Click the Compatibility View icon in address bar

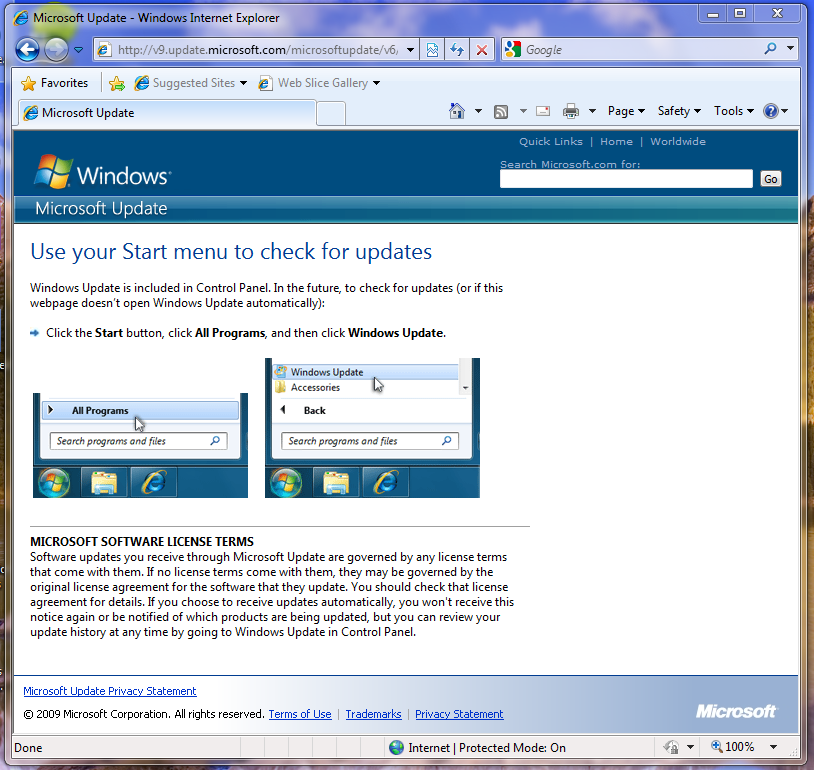tap(432, 50)
